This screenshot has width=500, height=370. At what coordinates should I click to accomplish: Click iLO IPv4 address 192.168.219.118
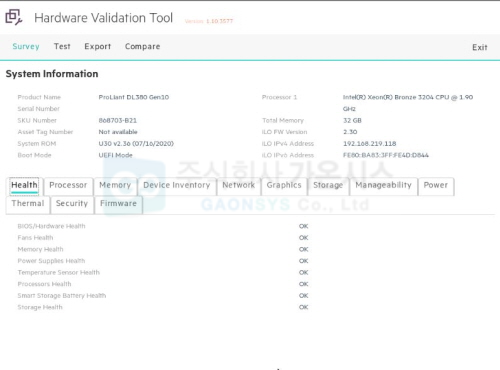tap(370, 144)
